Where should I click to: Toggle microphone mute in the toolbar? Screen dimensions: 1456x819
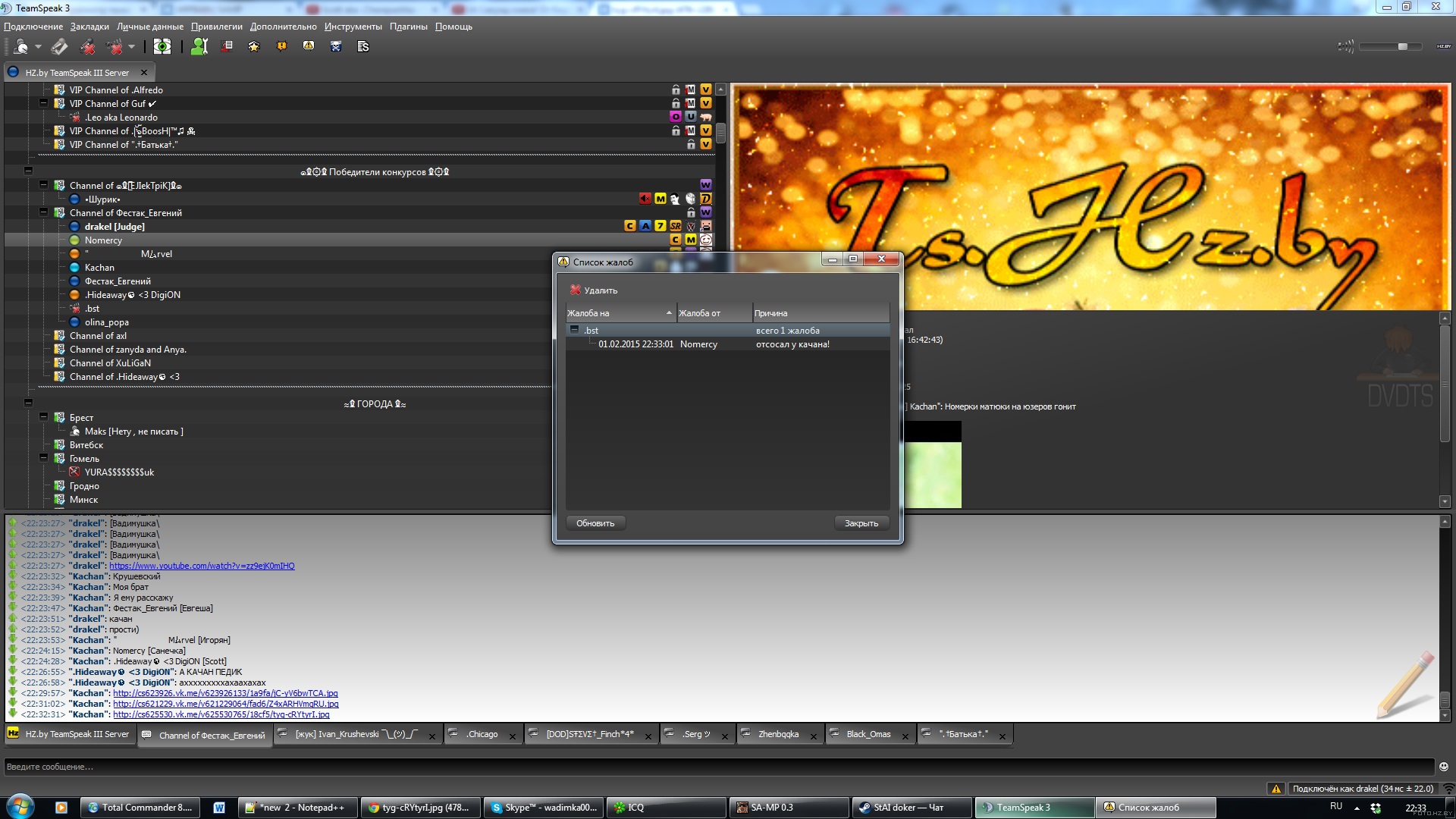88,47
